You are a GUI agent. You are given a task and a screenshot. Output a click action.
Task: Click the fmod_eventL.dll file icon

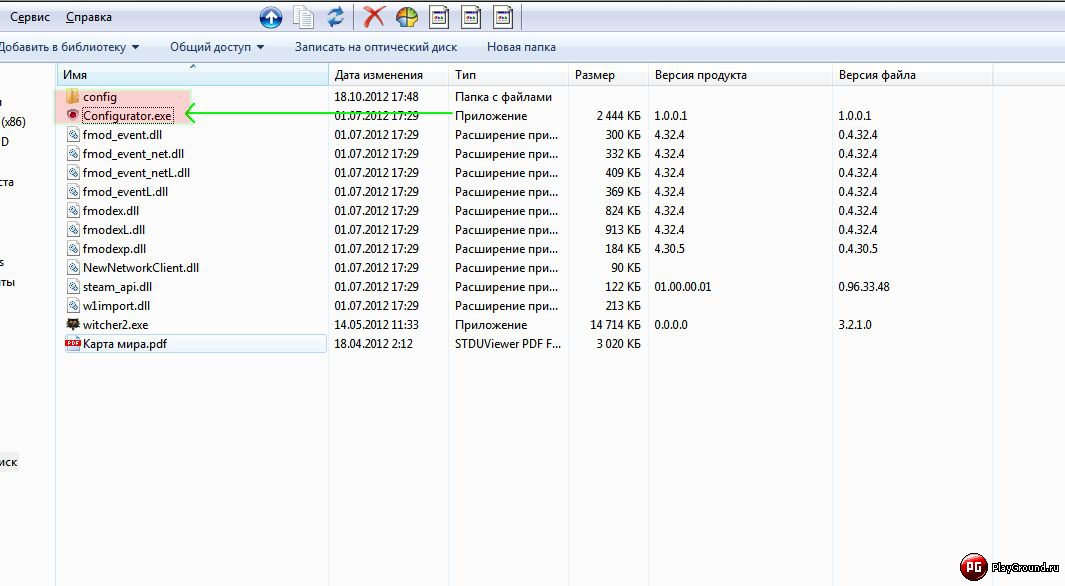pyautogui.click(x=73, y=191)
